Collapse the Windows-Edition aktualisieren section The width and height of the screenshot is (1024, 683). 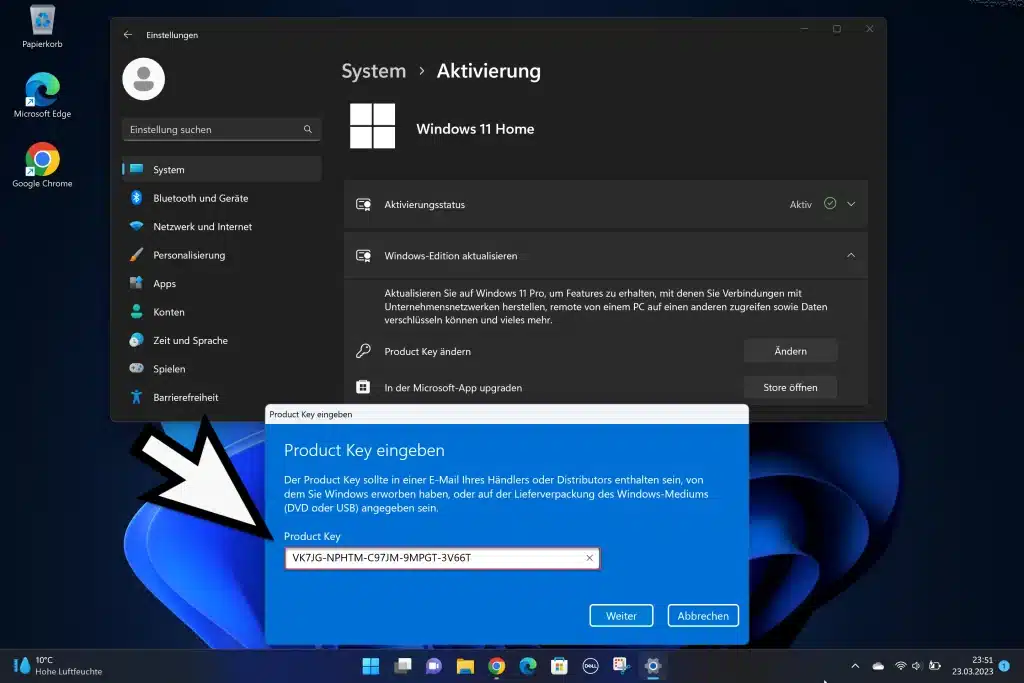851,255
